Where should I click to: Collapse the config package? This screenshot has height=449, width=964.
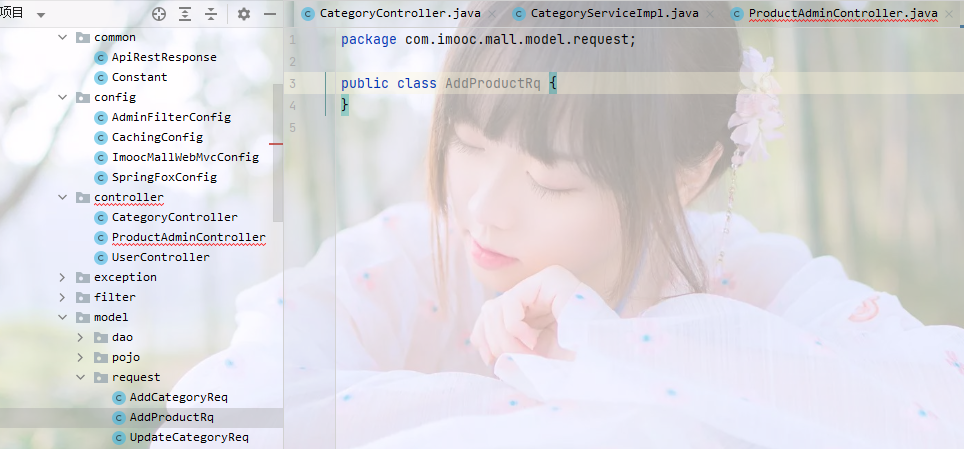click(62, 97)
